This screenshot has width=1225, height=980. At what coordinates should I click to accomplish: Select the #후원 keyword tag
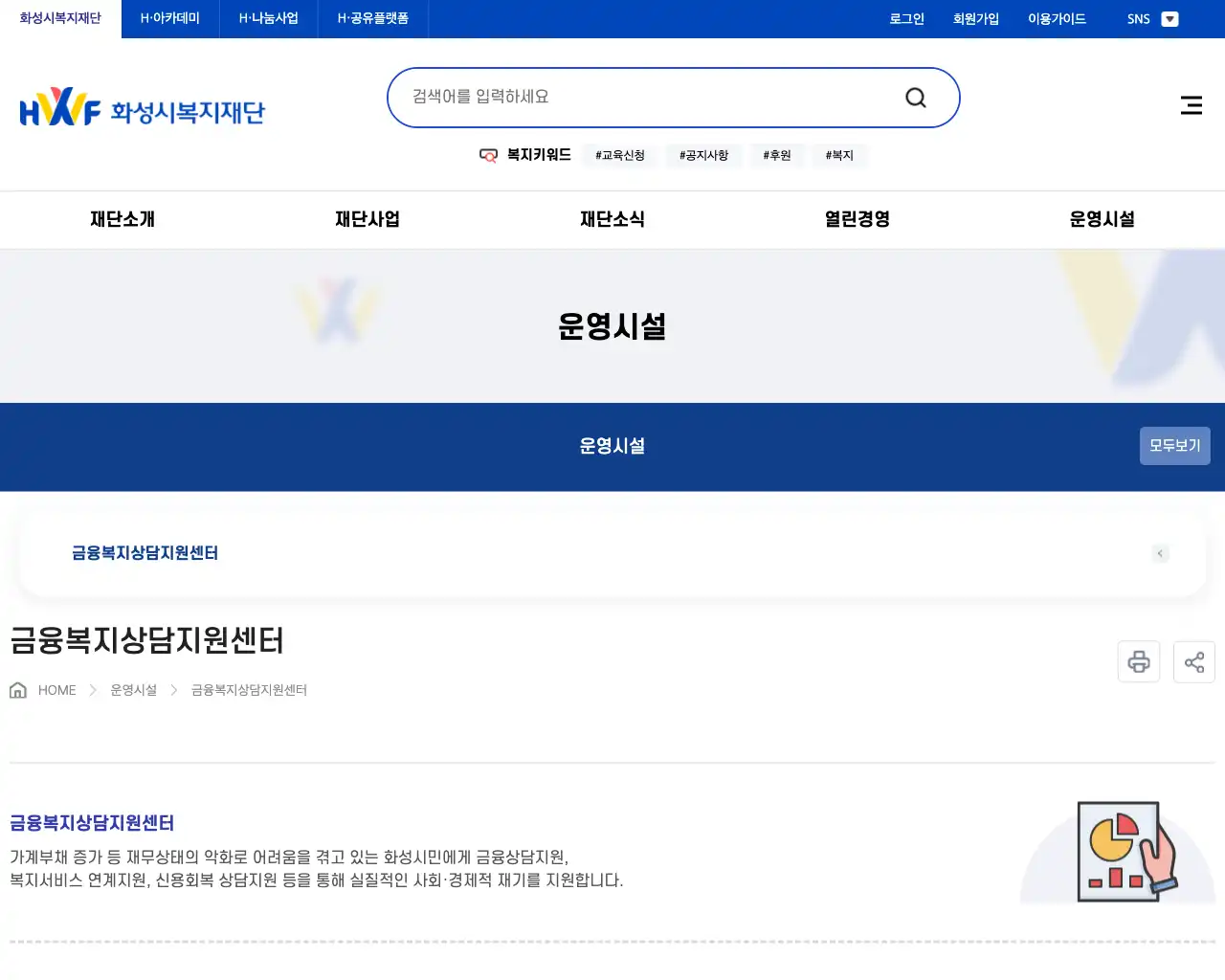tap(777, 155)
